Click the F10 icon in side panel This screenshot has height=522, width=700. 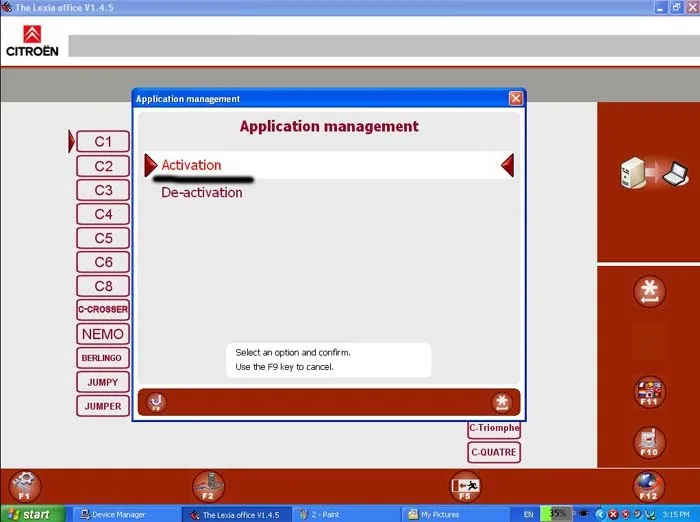point(649,443)
